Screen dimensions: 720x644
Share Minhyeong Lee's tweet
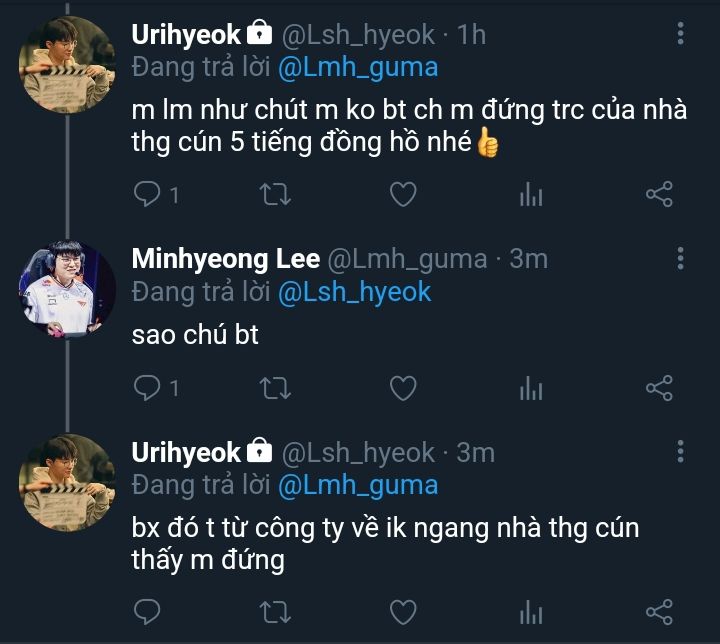[x=659, y=387]
